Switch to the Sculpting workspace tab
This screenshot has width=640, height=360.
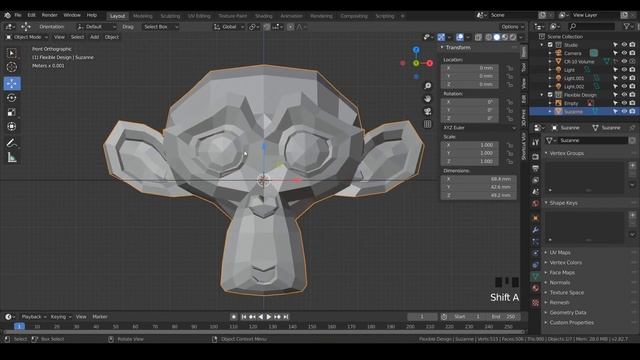point(170,16)
